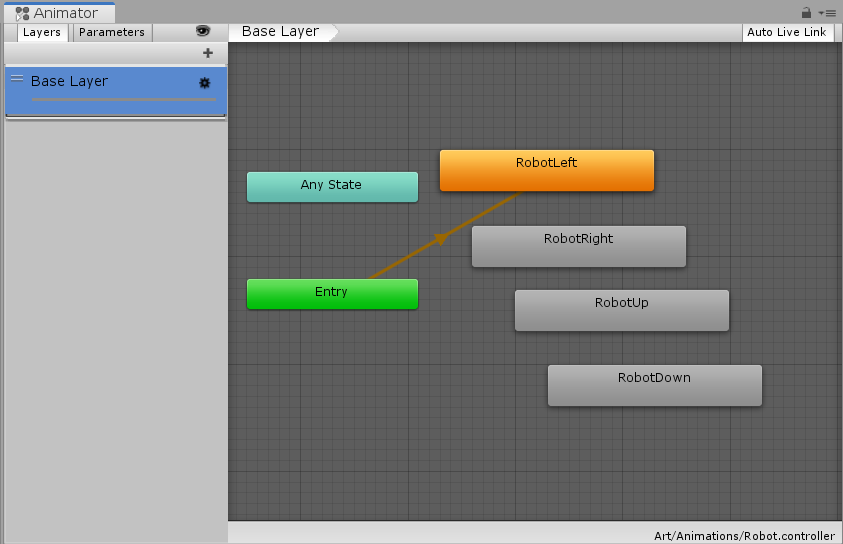The width and height of the screenshot is (843, 544).
Task: Select Base Layer in the layers list
Action: (x=100, y=81)
